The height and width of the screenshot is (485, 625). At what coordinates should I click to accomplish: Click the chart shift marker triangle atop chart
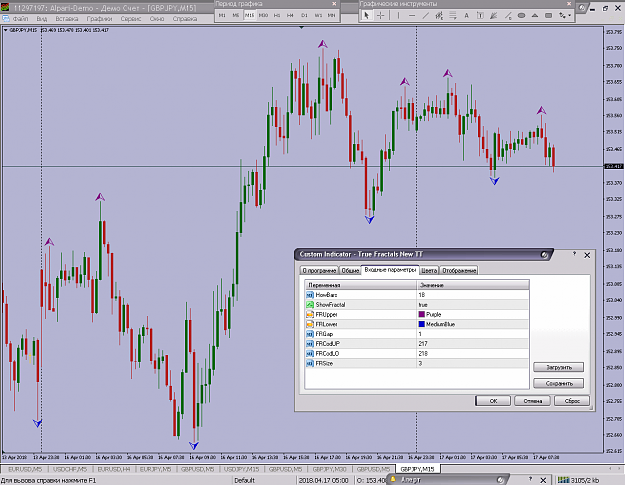point(301,28)
